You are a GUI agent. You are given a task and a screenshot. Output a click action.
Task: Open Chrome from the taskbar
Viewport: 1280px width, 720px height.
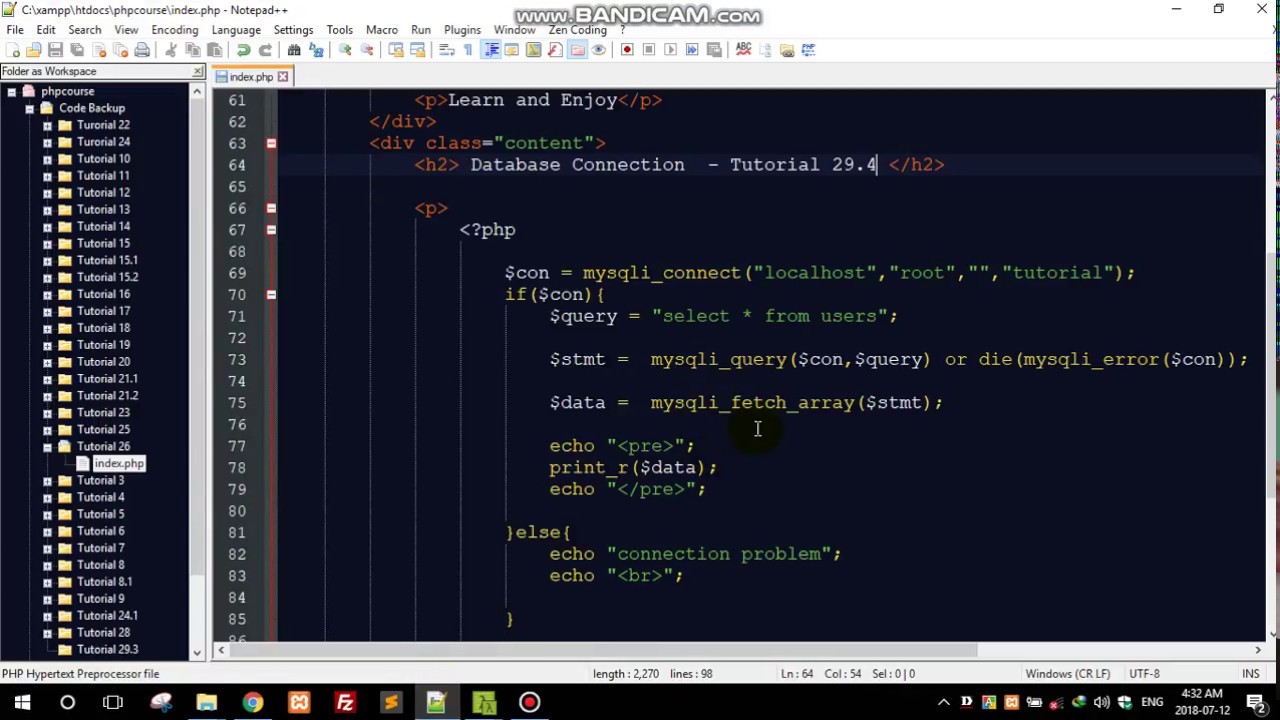(252, 702)
